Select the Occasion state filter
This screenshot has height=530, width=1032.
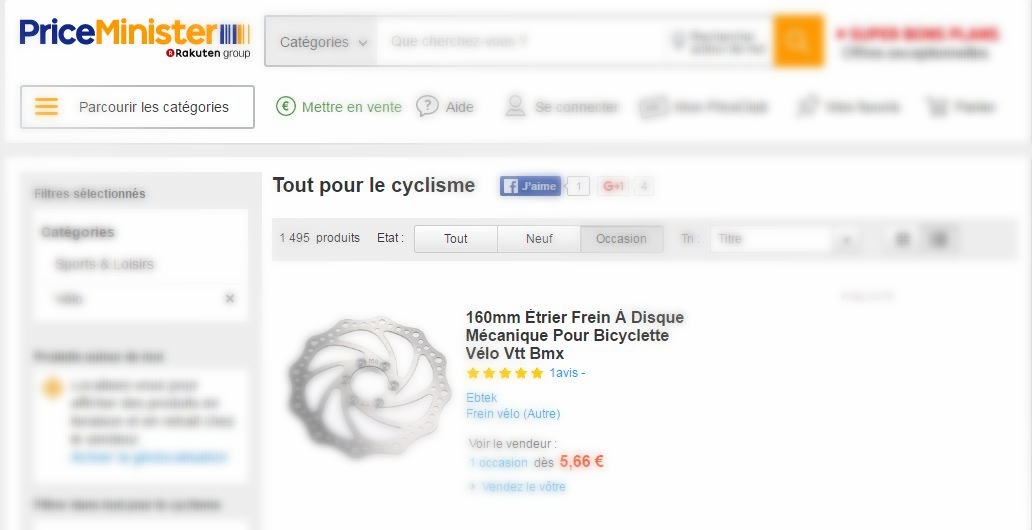pos(621,239)
